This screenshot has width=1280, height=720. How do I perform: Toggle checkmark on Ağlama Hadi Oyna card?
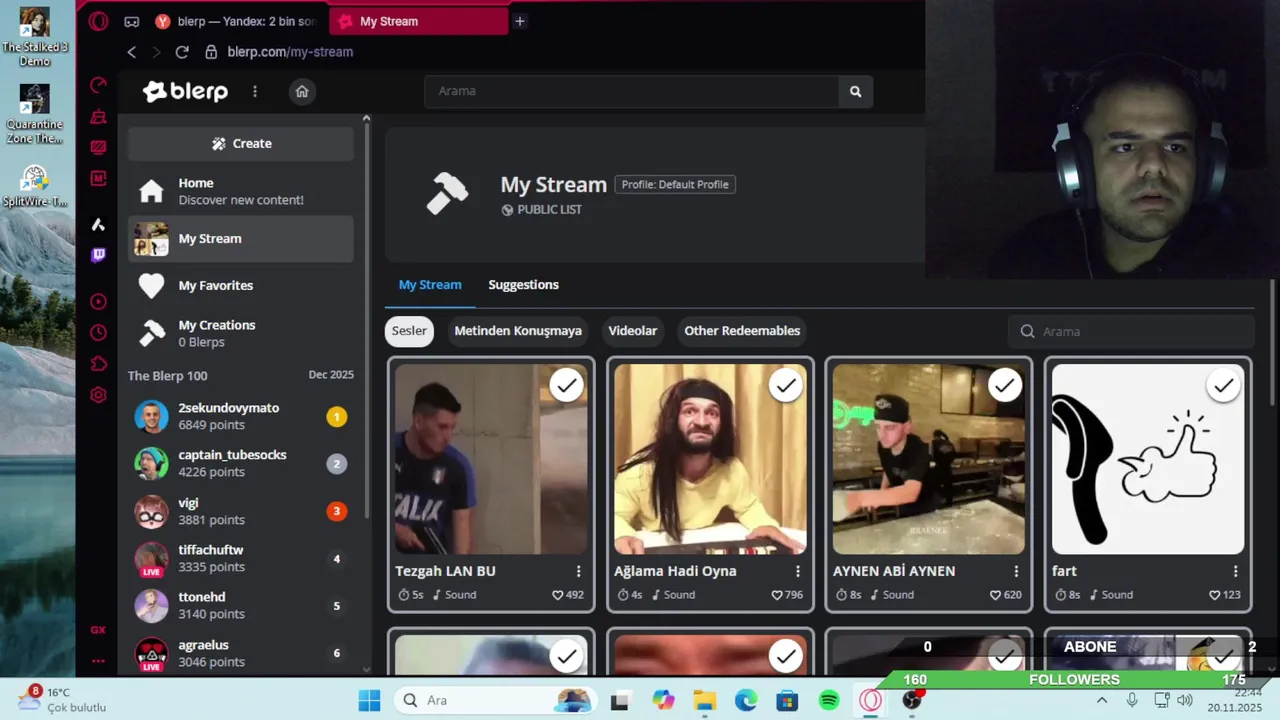[786, 385]
